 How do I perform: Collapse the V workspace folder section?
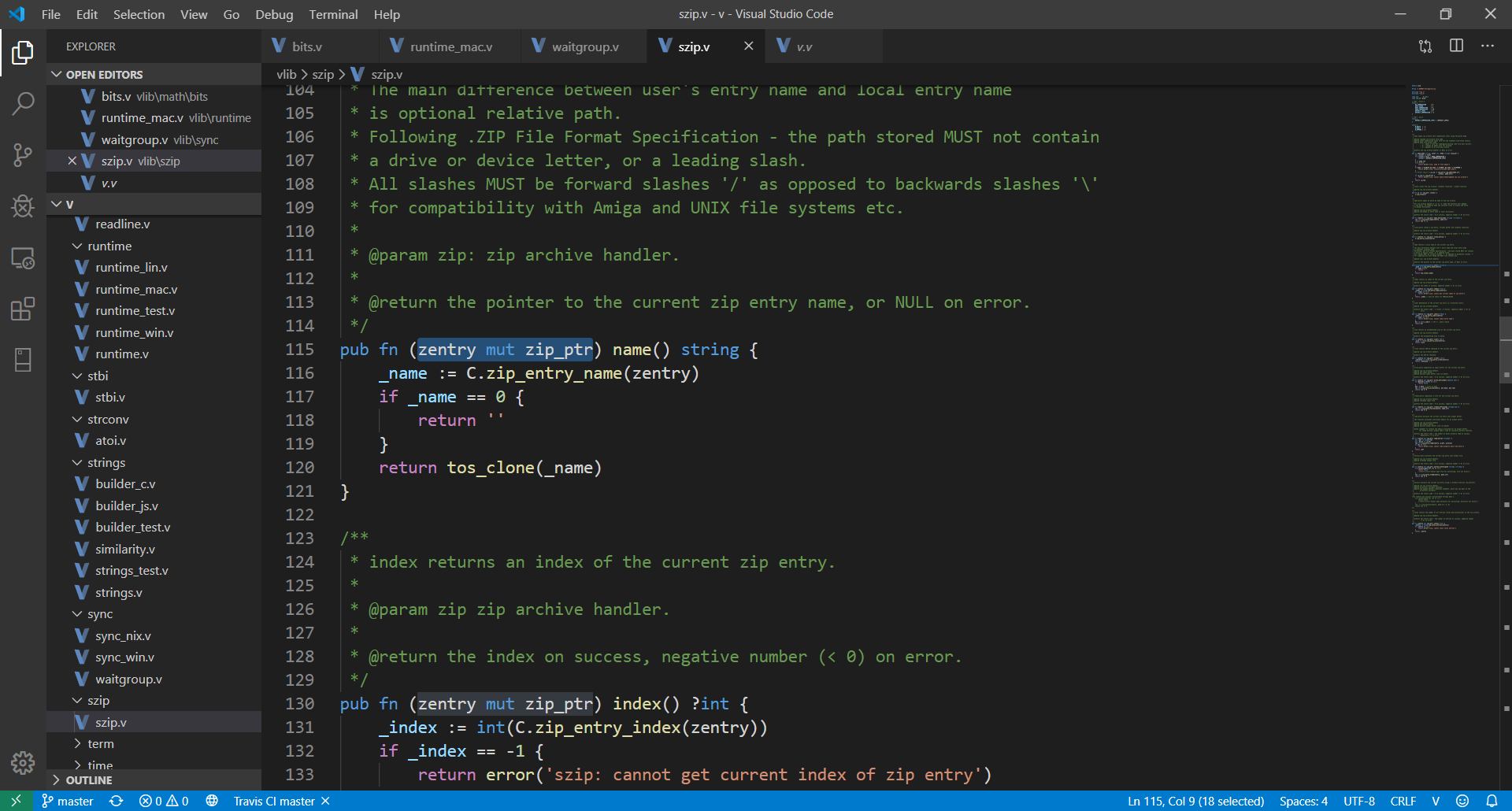[154, 204]
